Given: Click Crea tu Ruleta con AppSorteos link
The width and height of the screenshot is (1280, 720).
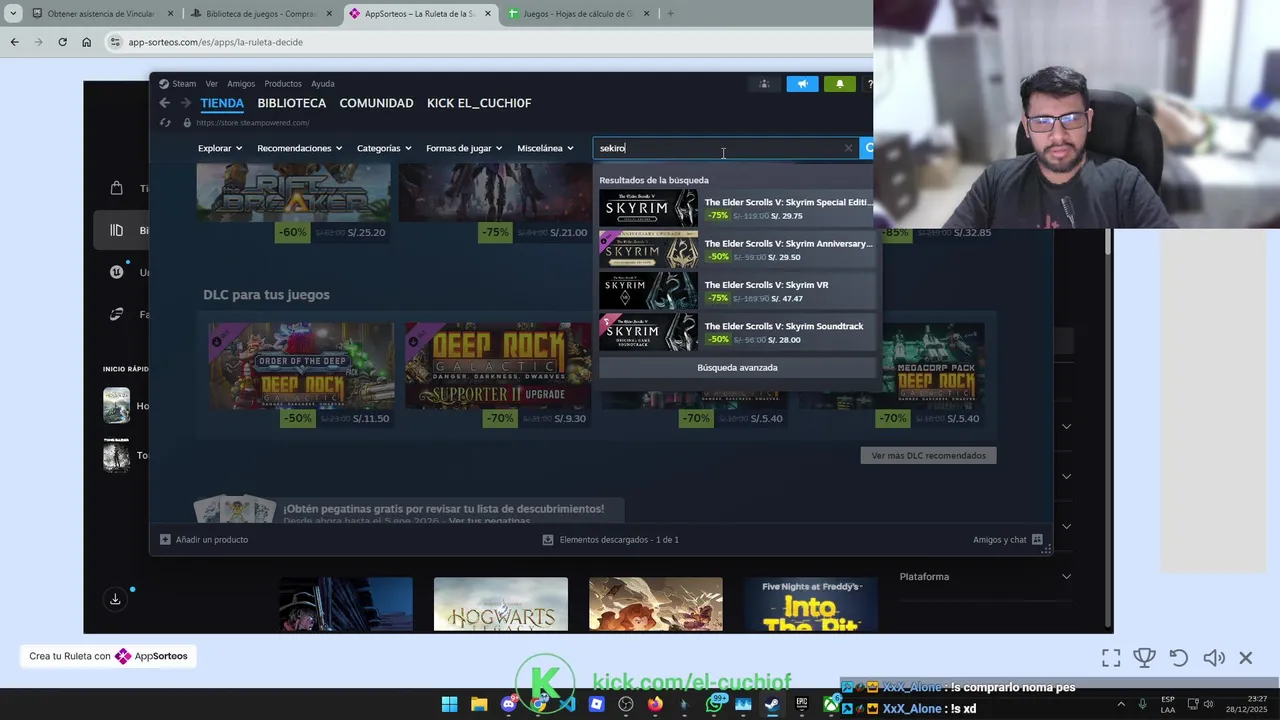Looking at the screenshot, I should [108, 656].
